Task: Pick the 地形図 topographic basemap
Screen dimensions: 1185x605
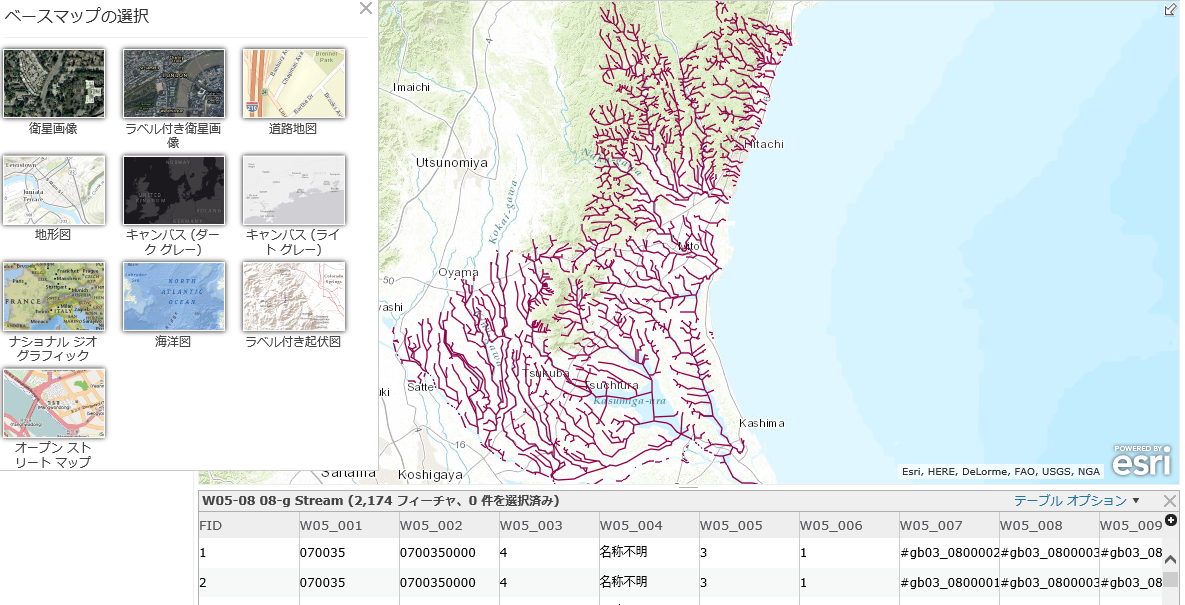Action: (54, 190)
